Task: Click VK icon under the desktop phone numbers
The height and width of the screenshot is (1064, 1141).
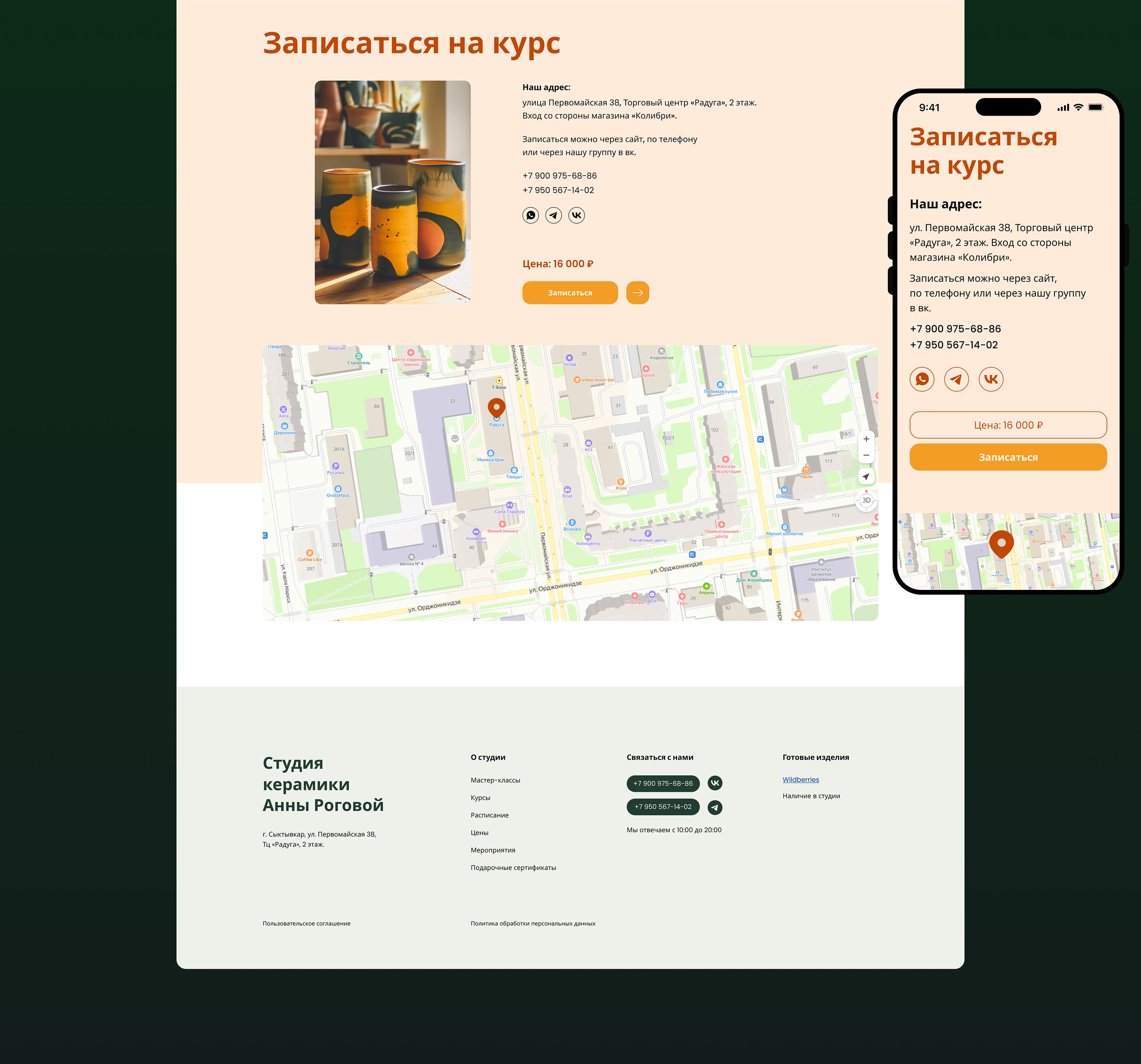Action: pos(576,215)
